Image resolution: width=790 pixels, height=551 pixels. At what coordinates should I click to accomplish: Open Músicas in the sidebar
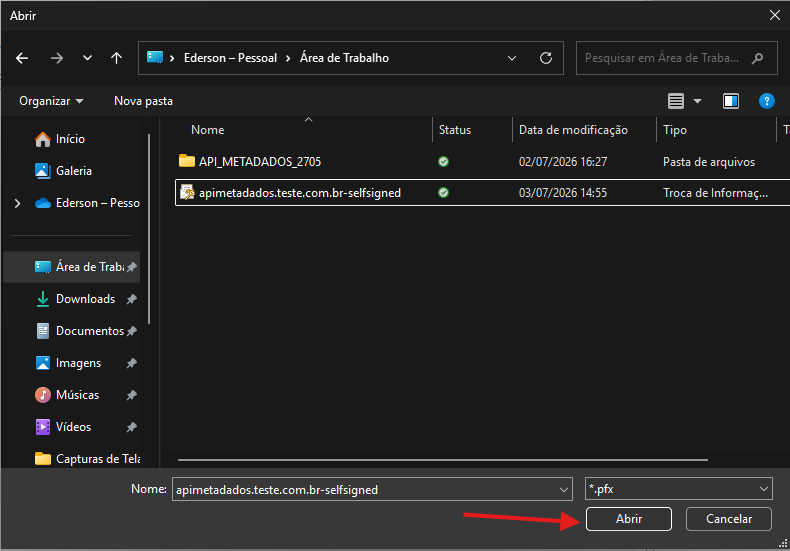coord(77,395)
